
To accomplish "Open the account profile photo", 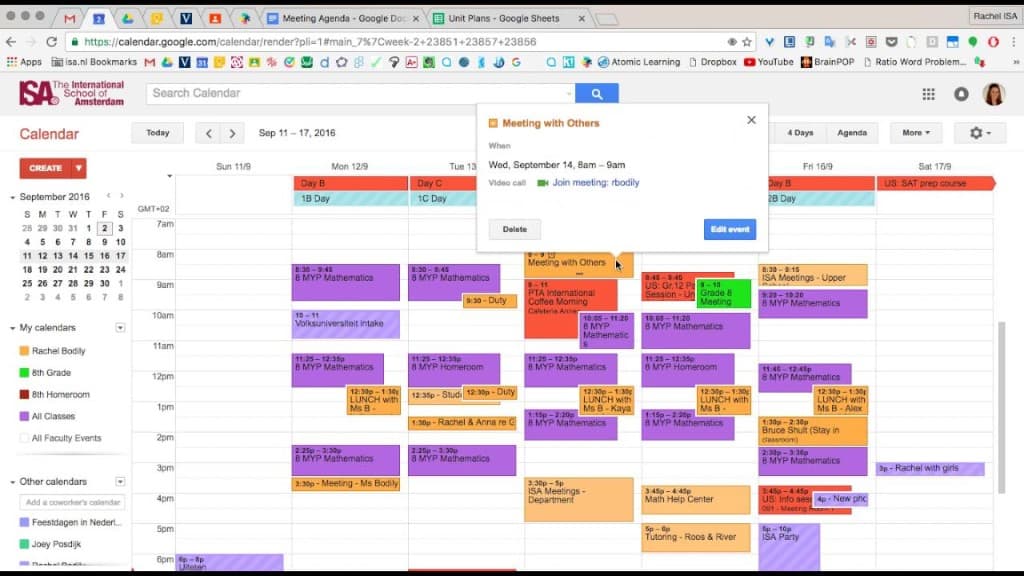I will pos(993,94).
